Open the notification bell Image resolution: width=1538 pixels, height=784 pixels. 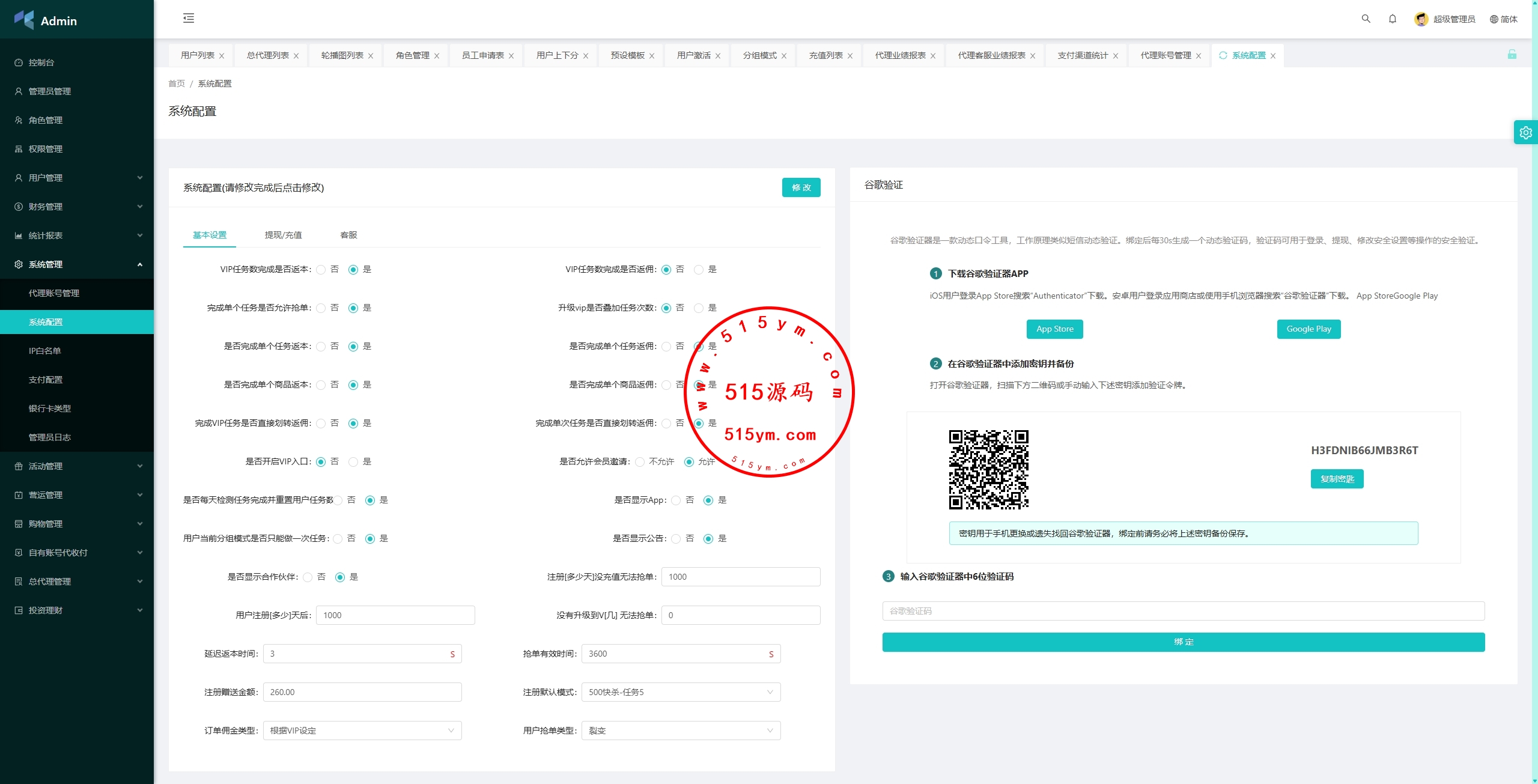(1392, 19)
